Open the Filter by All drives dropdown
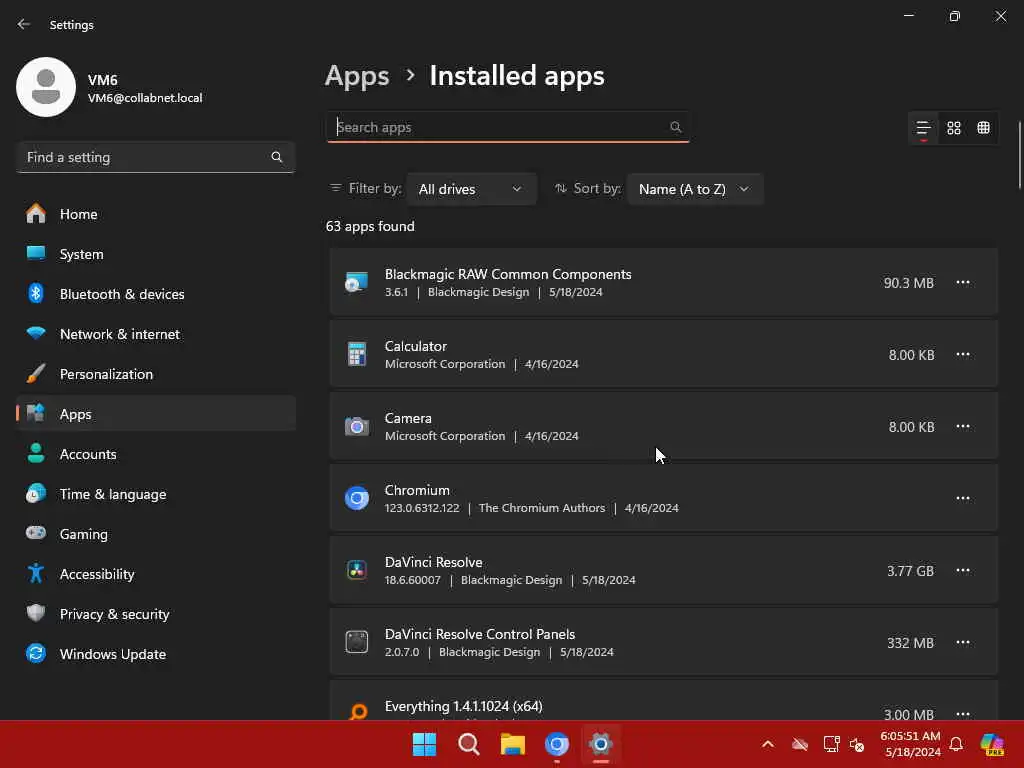This screenshot has height=768, width=1024. (471, 189)
